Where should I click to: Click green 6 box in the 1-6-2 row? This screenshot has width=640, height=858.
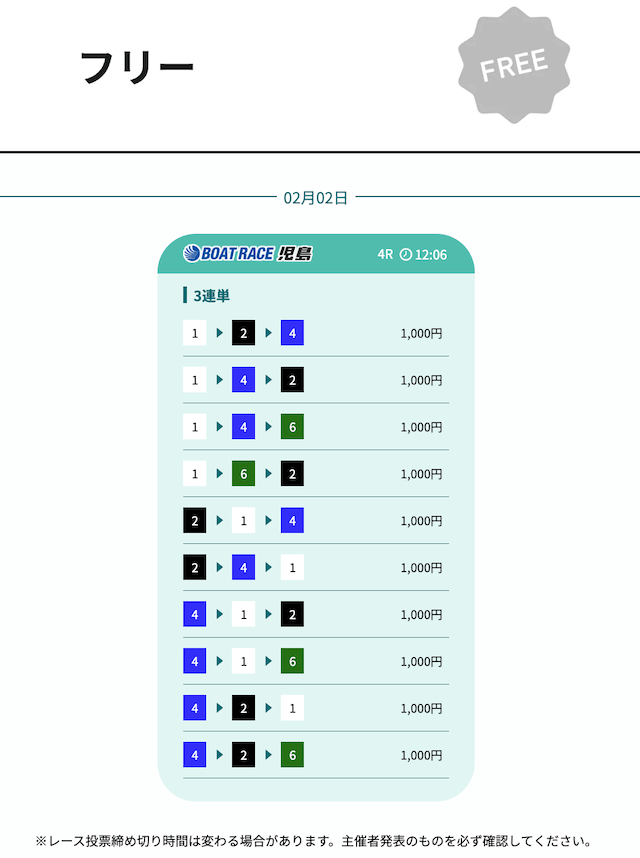click(x=243, y=474)
